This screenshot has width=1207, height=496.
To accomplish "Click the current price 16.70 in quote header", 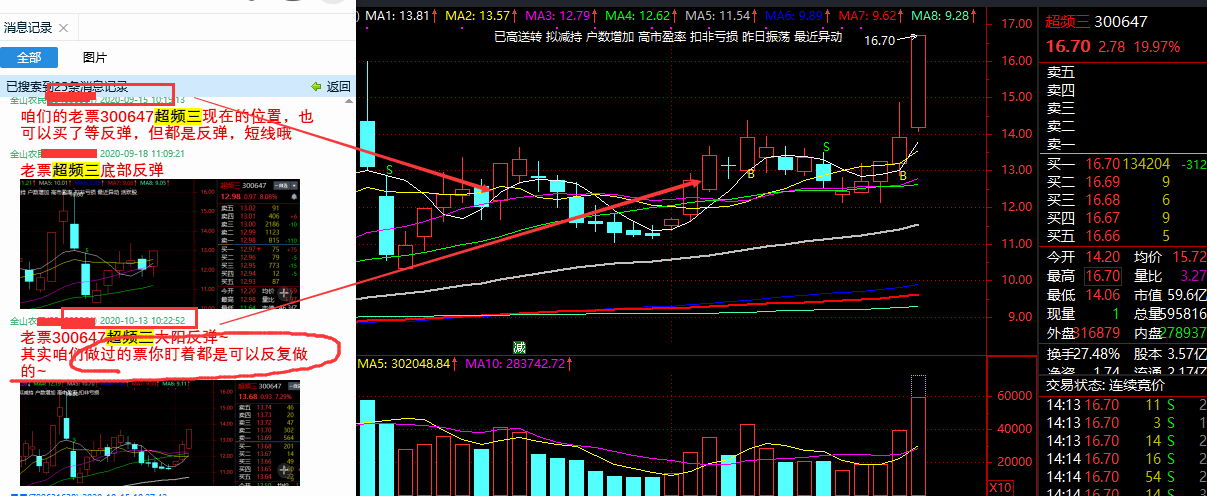I will pyautogui.click(x=1067, y=47).
